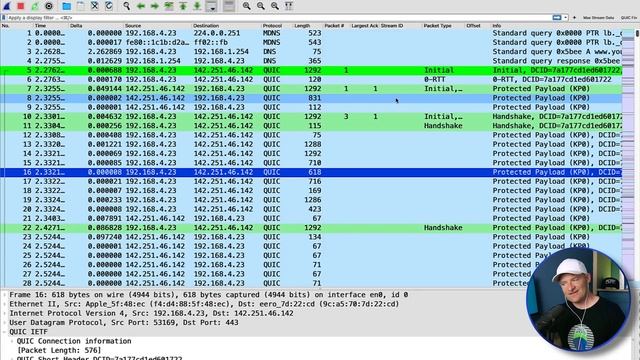
Task: Jump to the last packet
Action: 197,6
